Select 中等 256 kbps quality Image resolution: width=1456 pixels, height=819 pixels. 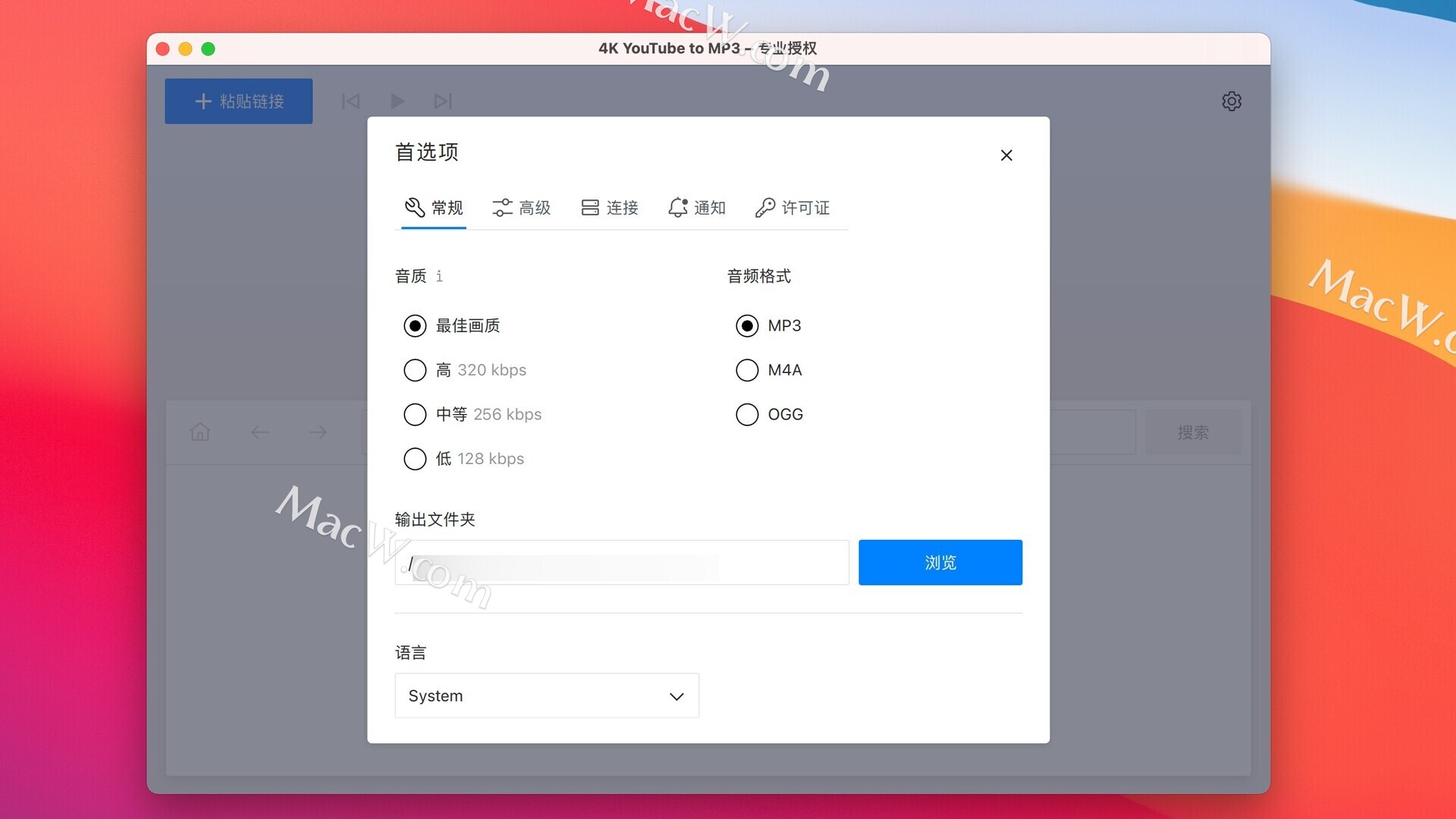[472, 414]
